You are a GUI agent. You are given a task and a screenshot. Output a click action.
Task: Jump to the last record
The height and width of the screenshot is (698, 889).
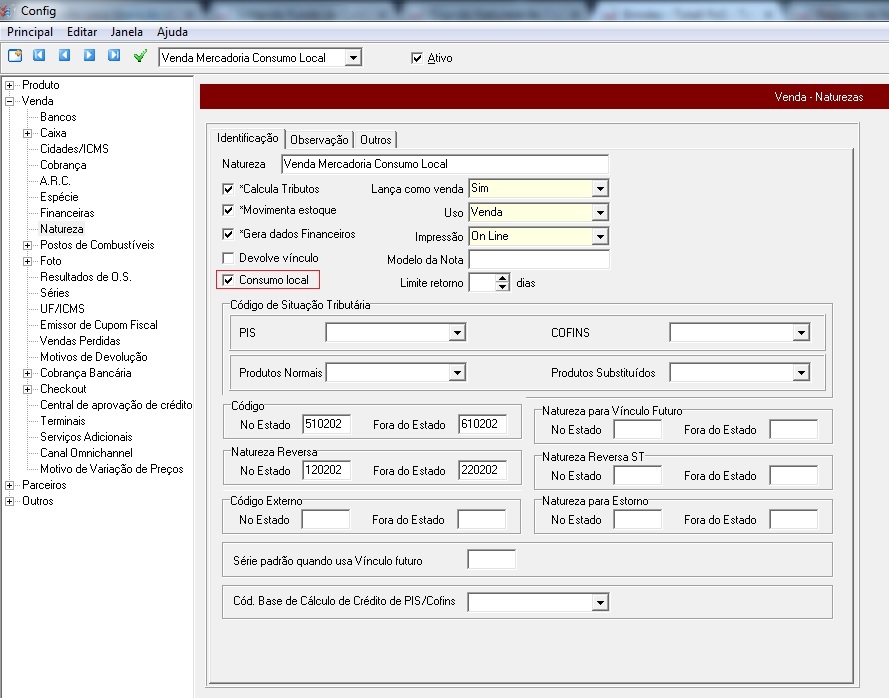coord(115,55)
